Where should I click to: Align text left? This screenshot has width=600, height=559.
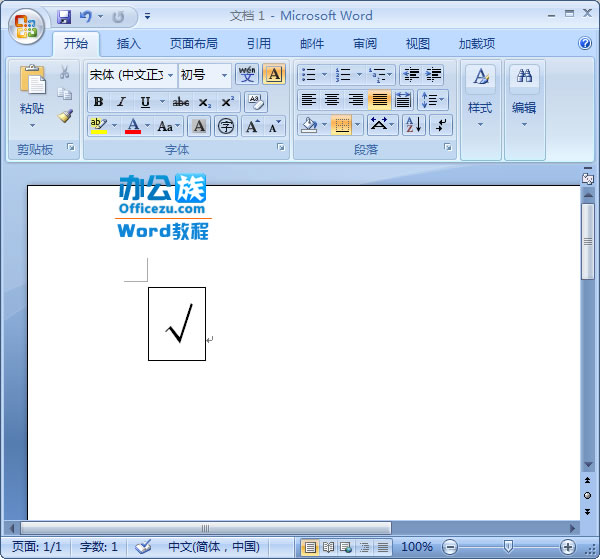coord(308,100)
